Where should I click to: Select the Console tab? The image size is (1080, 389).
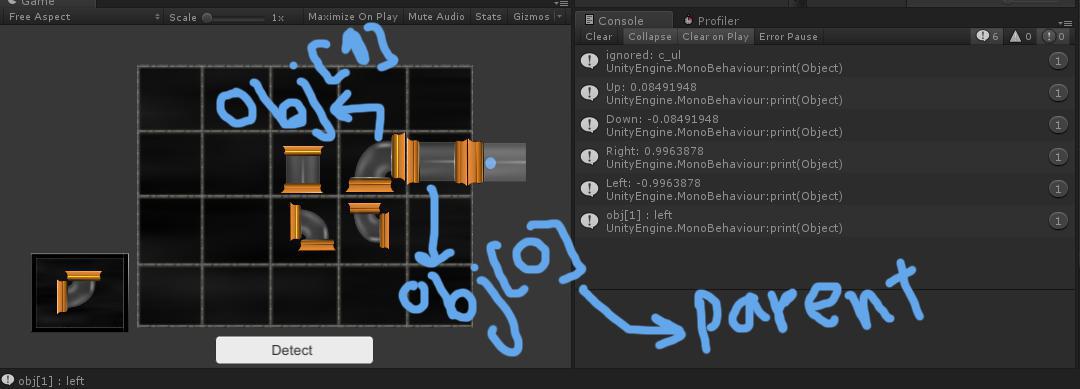(x=620, y=21)
